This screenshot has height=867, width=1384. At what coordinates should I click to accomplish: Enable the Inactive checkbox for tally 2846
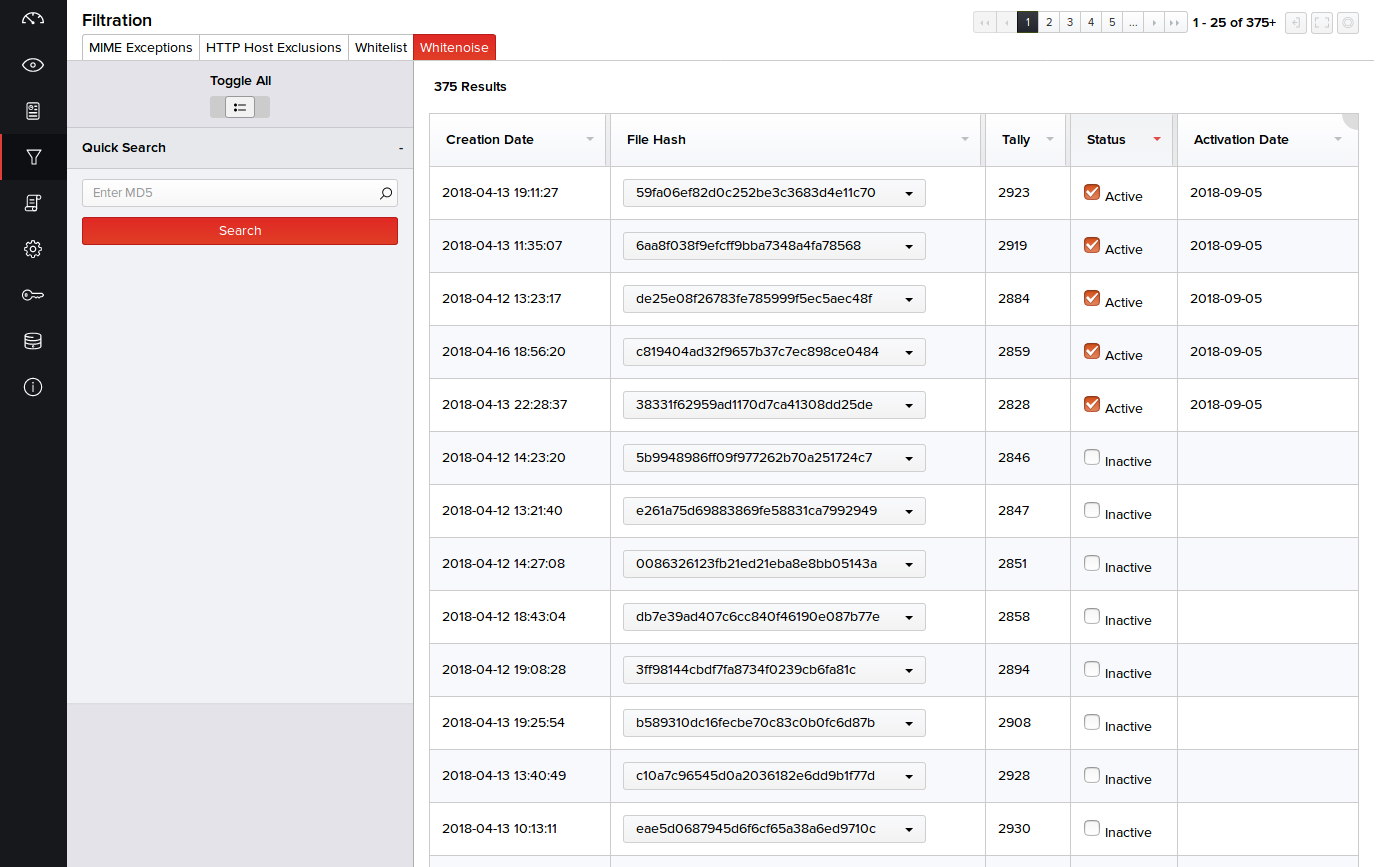(1092, 457)
